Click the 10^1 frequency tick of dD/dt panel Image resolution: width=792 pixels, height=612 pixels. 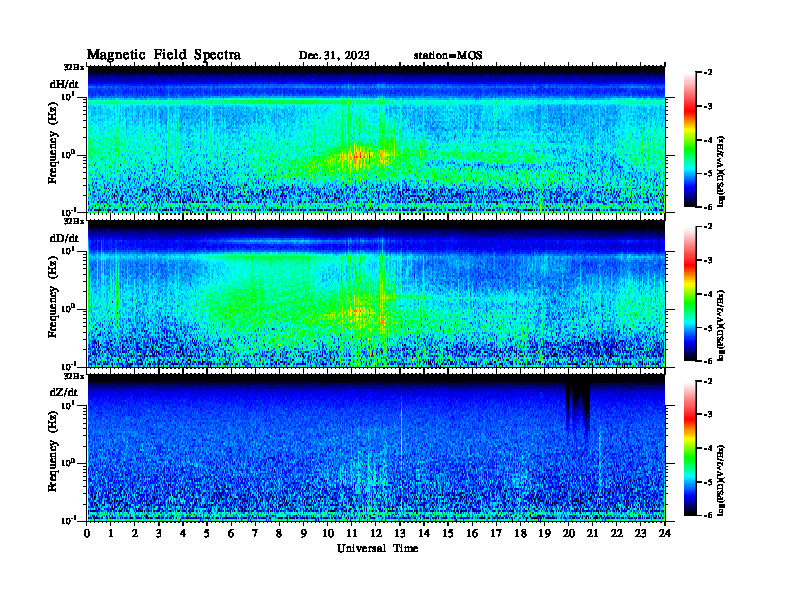[68, 250]
